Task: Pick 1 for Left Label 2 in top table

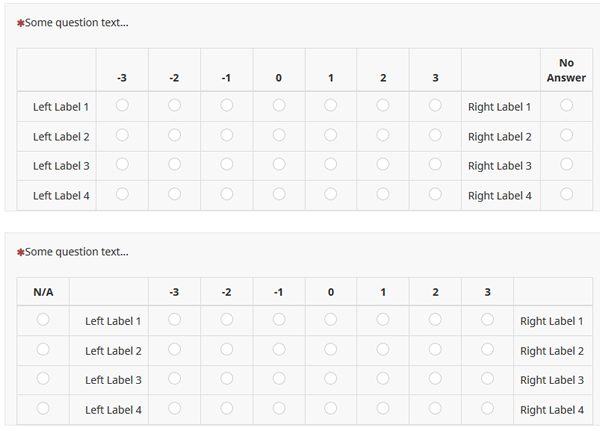Action: click(x=331, y=135)
